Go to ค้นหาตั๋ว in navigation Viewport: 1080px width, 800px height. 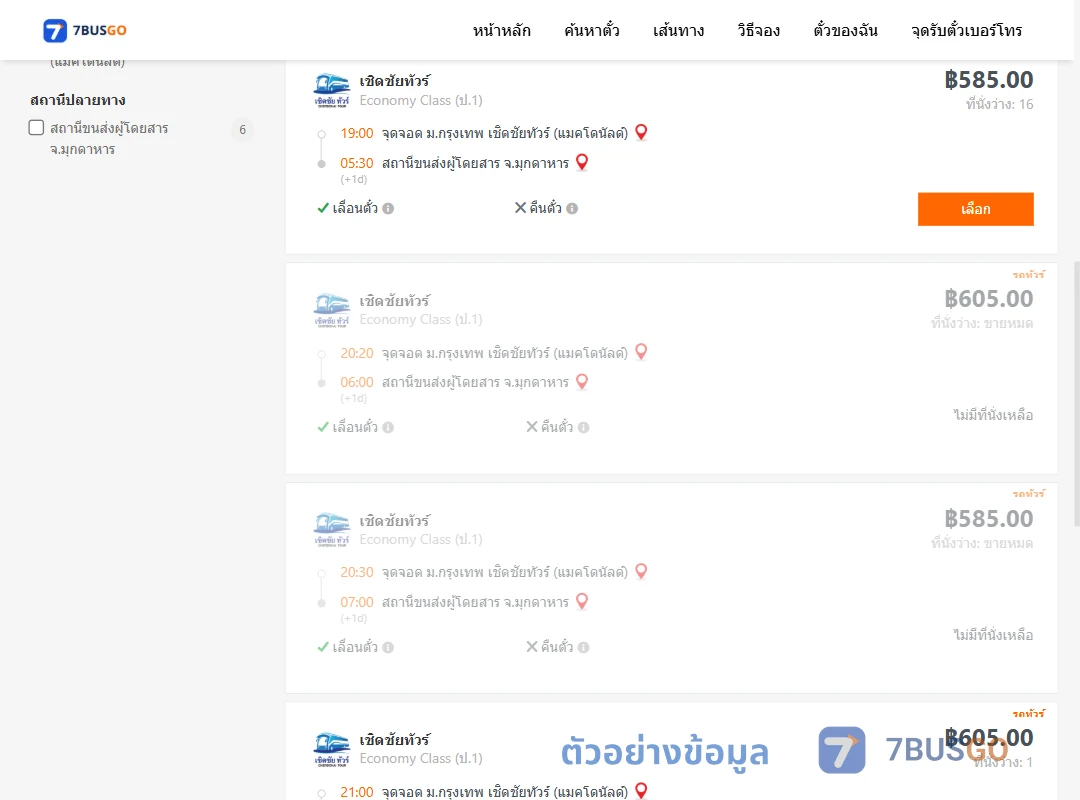[x=592, y=30]
